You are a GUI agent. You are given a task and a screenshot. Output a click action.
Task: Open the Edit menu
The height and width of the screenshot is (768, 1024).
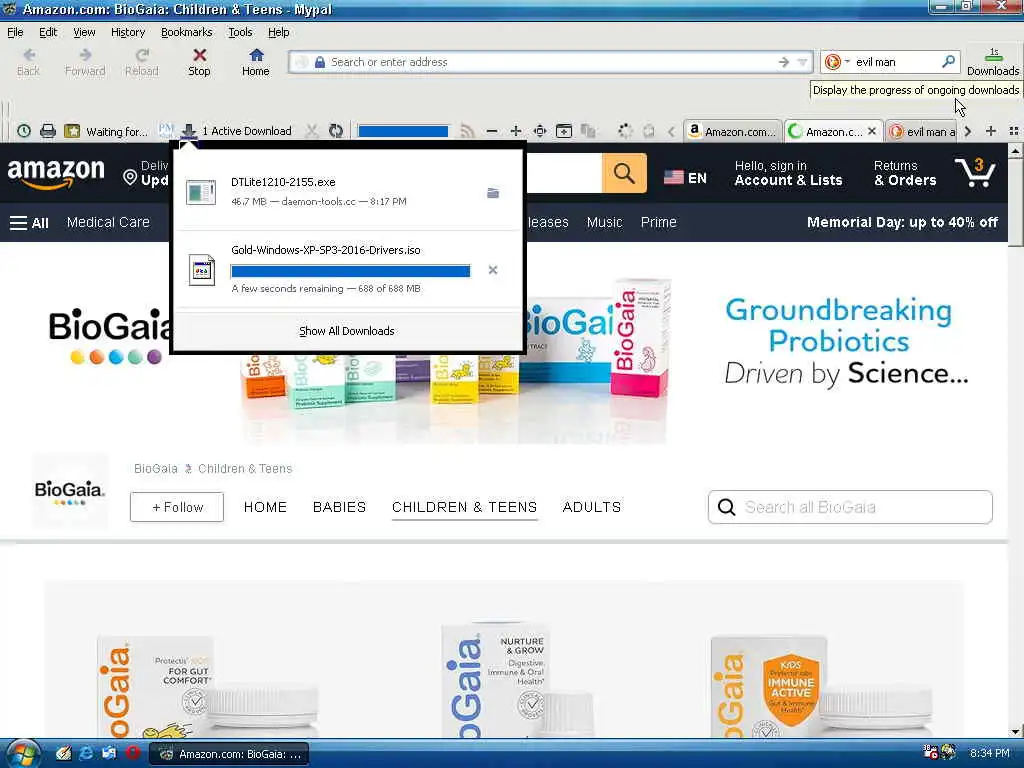point(48,32)
